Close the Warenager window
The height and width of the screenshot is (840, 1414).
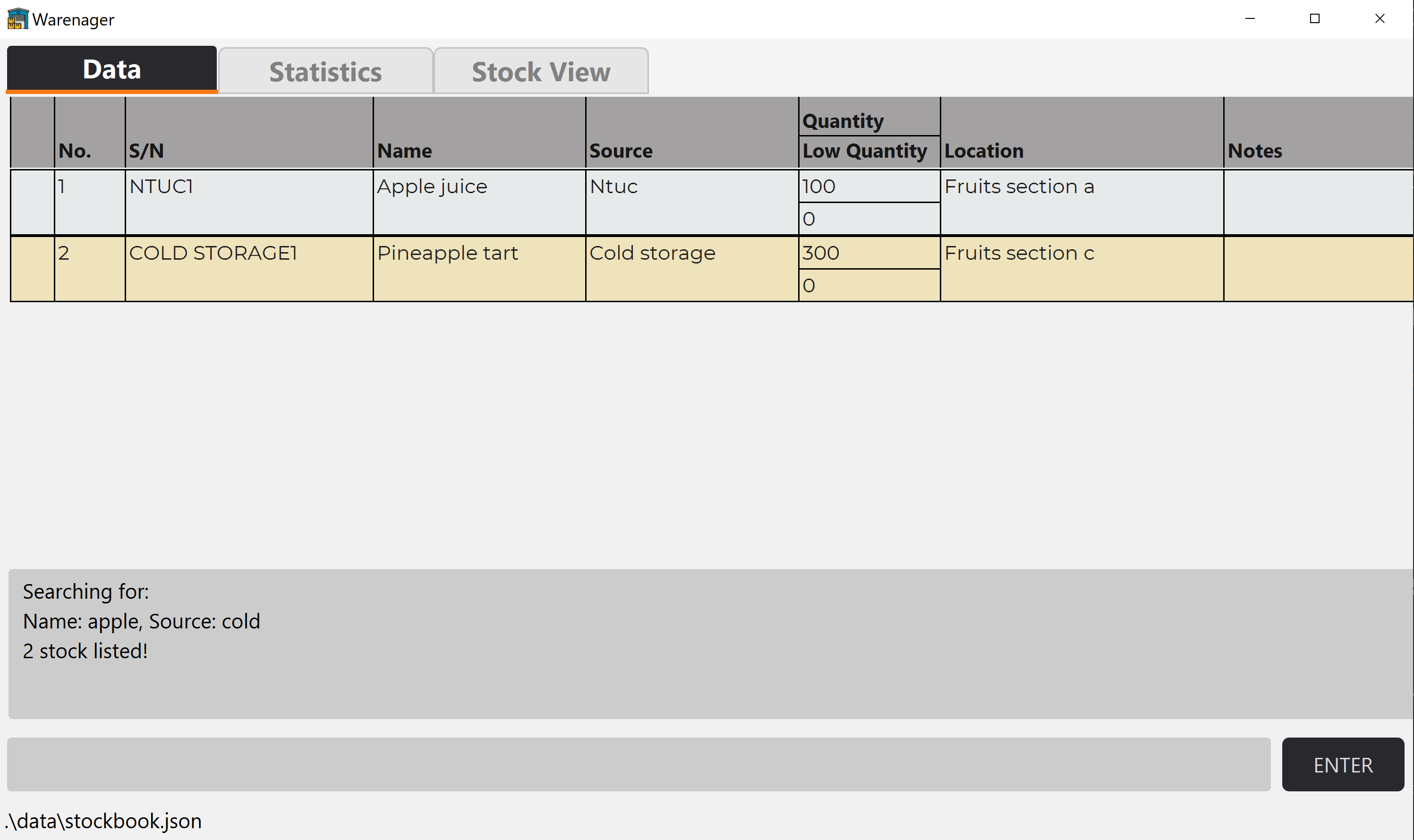[1380, 19]
